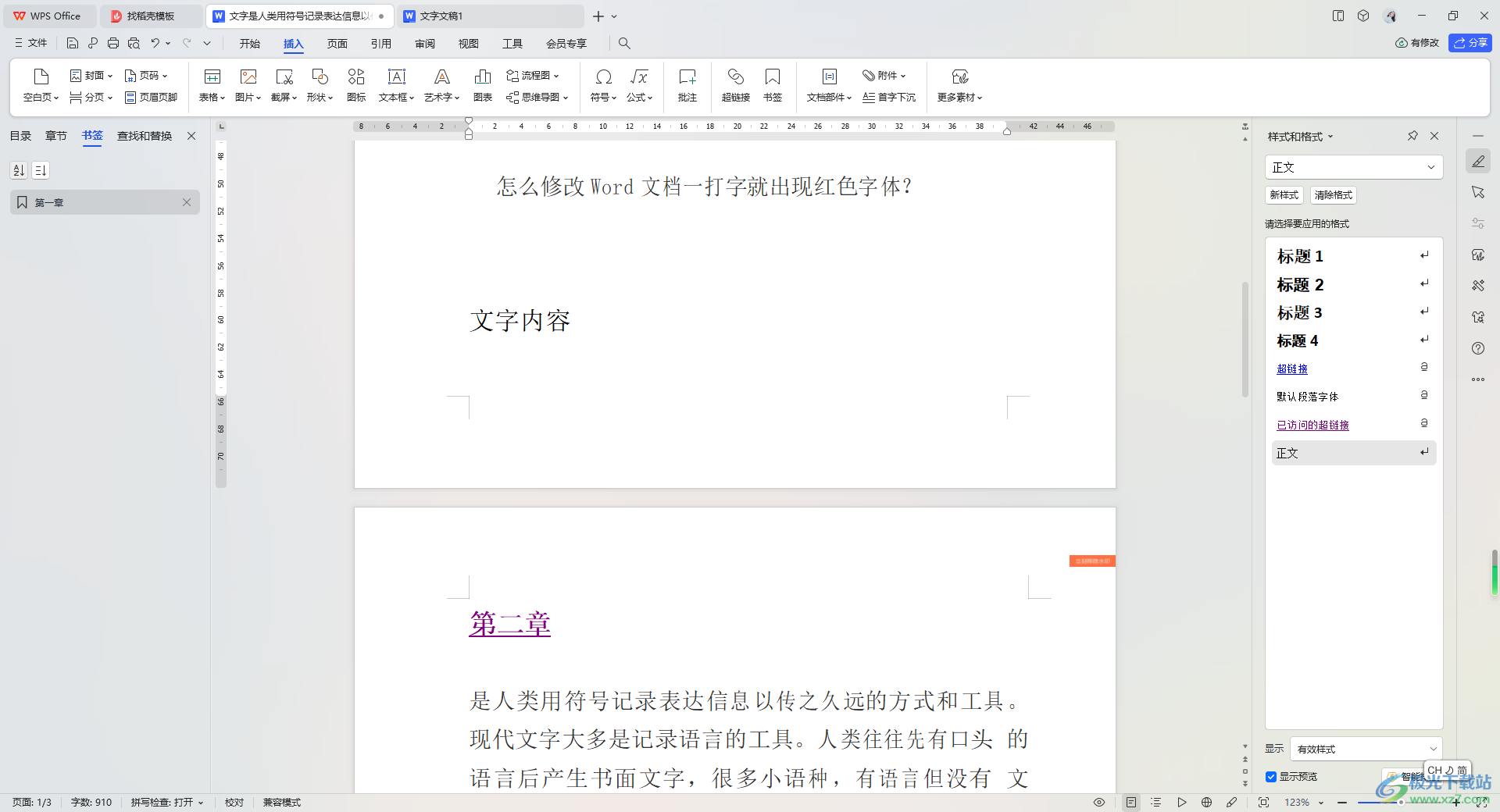Open more materials gallery
Screen dimensions: 1500x812
(x=959, y=85)
